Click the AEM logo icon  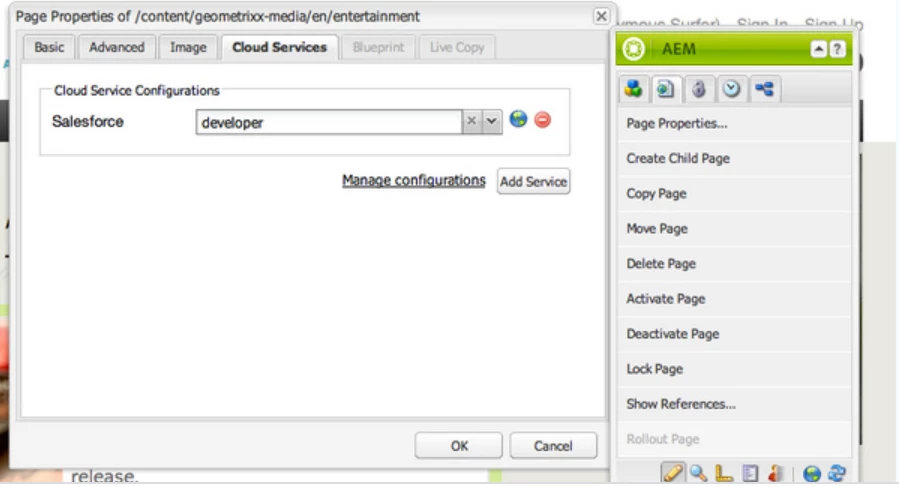pyautogui.click(x=634, y=49)
